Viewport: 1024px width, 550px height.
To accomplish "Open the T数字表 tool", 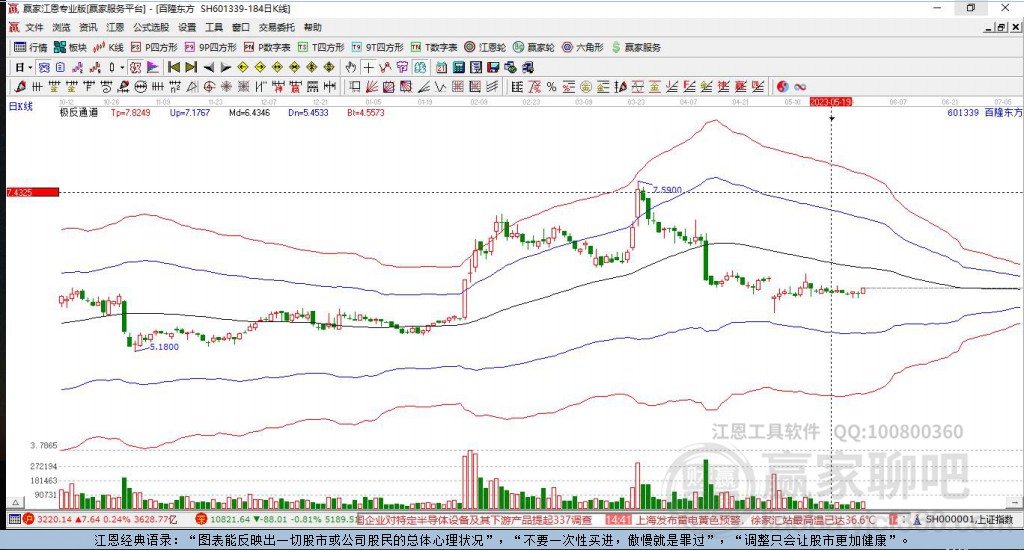I will [434, 47].
